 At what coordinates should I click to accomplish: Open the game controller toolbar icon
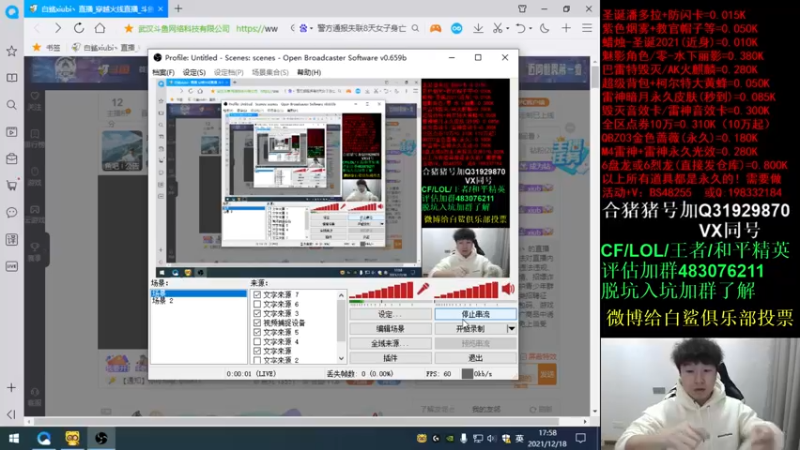(435, 29)
